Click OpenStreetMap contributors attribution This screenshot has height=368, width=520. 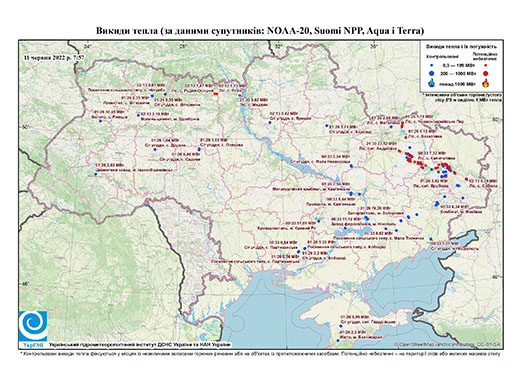[448, 345]
